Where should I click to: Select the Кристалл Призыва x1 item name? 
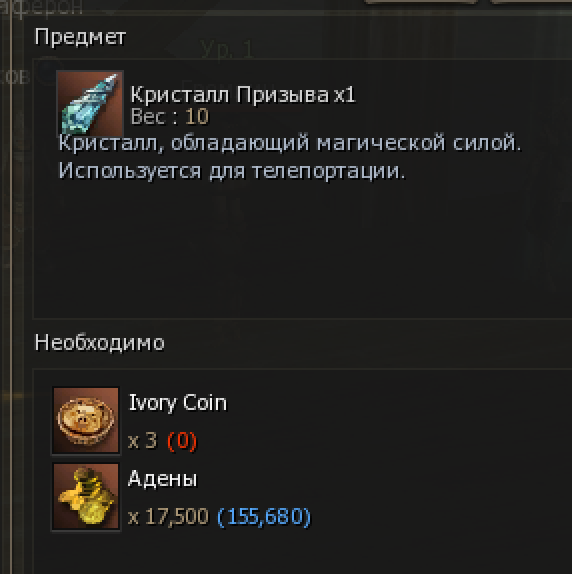[243, 95]
